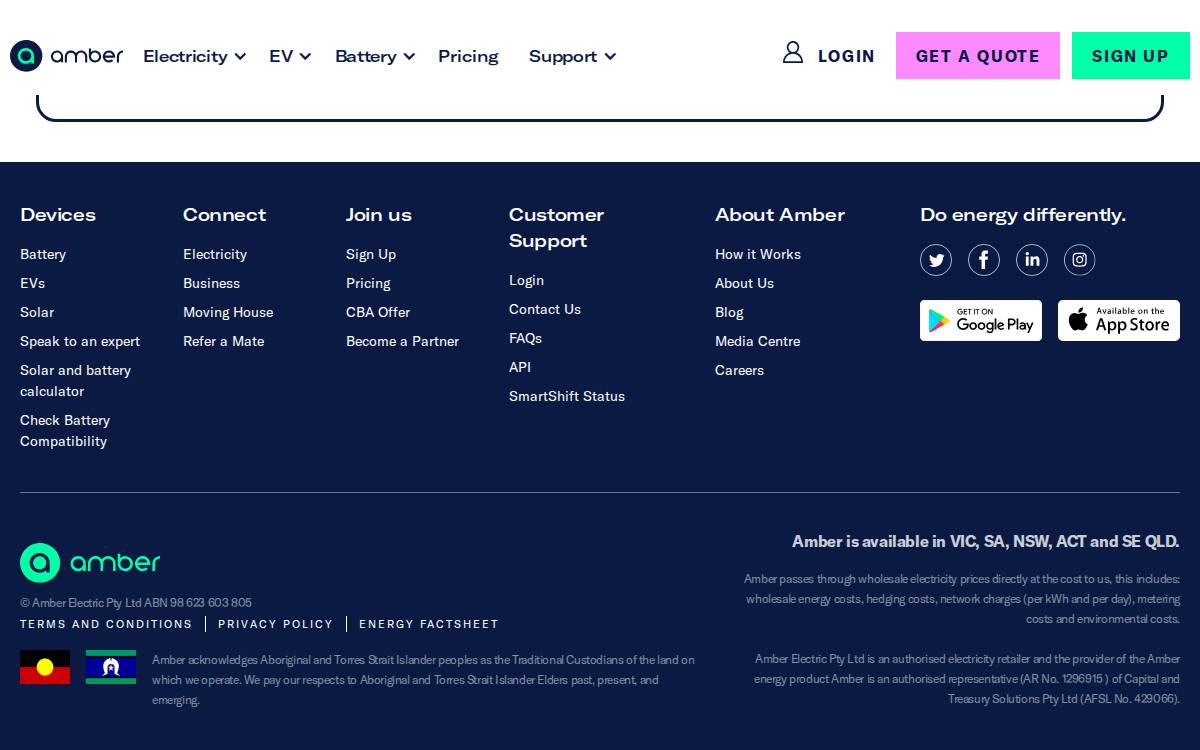Open the How it Works link
This screenshot has height=750, width=1200.
pyautogui.click(x=758, y=254)
